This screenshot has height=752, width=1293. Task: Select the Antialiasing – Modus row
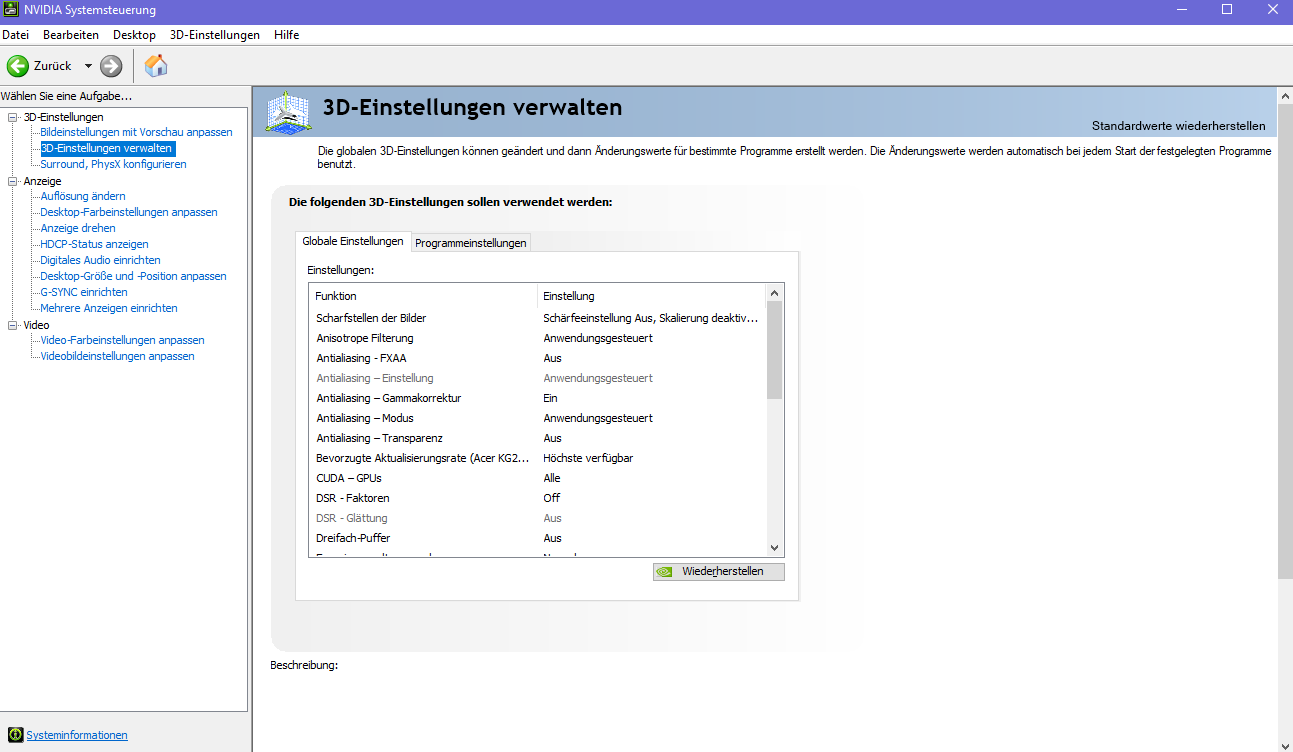pyautogui.click(x=538, y=418)
